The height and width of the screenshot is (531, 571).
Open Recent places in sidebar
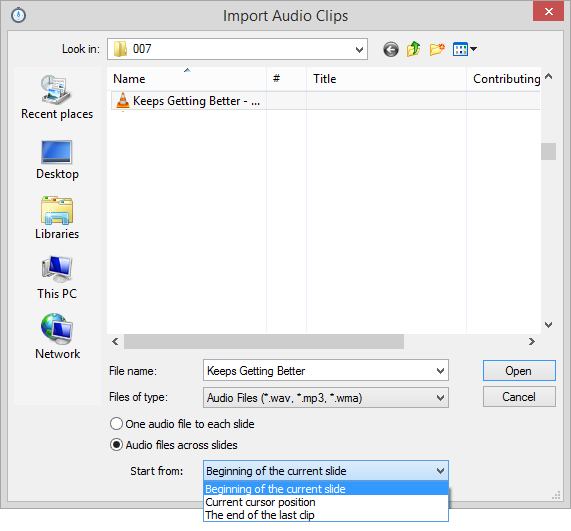tap(57, 97)
